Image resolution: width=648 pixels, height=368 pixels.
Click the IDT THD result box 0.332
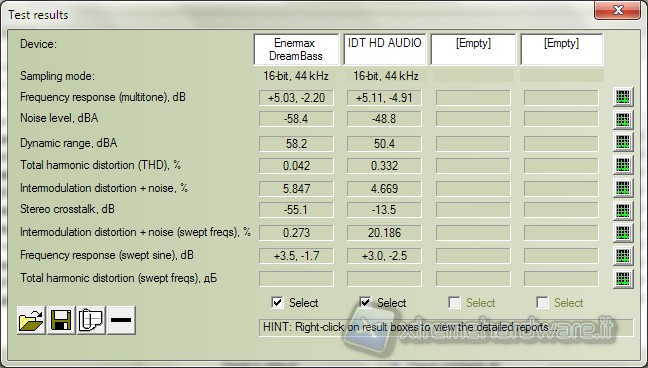point(384,166)
